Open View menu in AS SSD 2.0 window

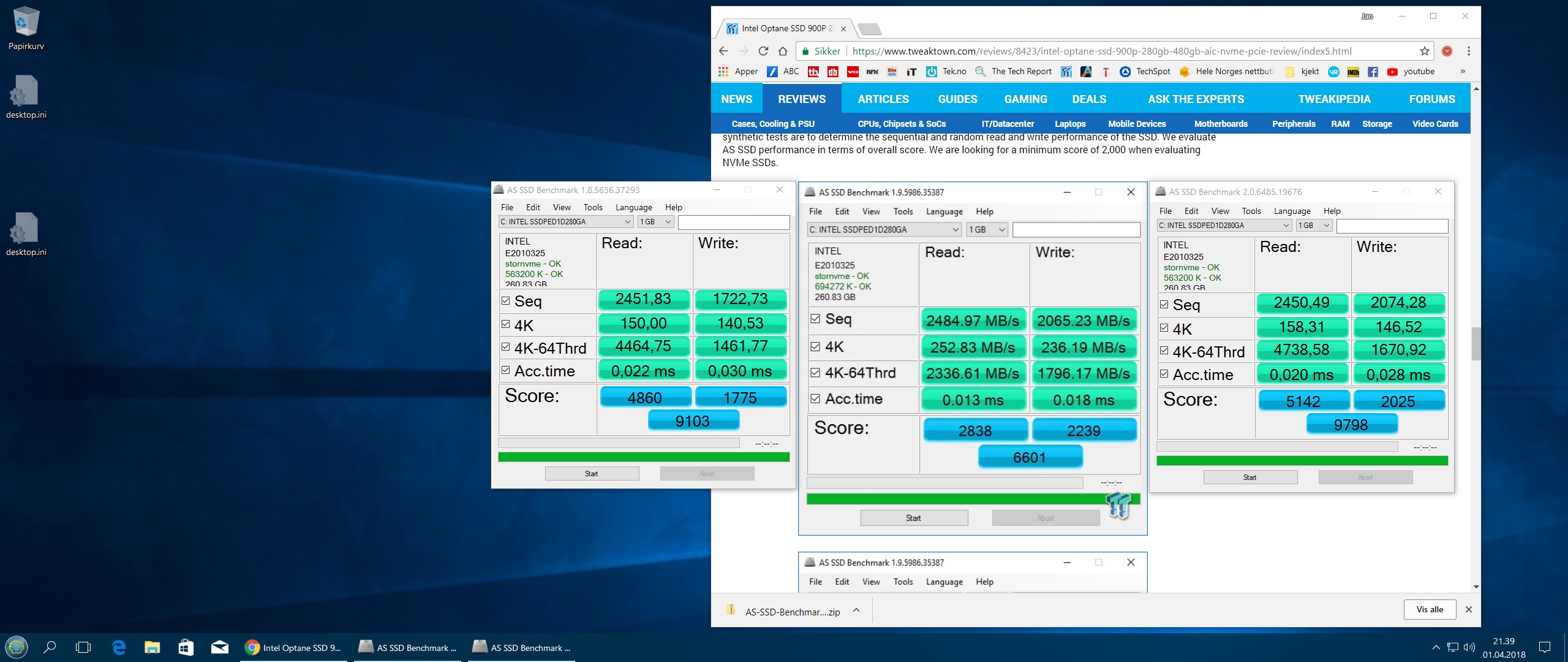click(x=1220, y=211)
